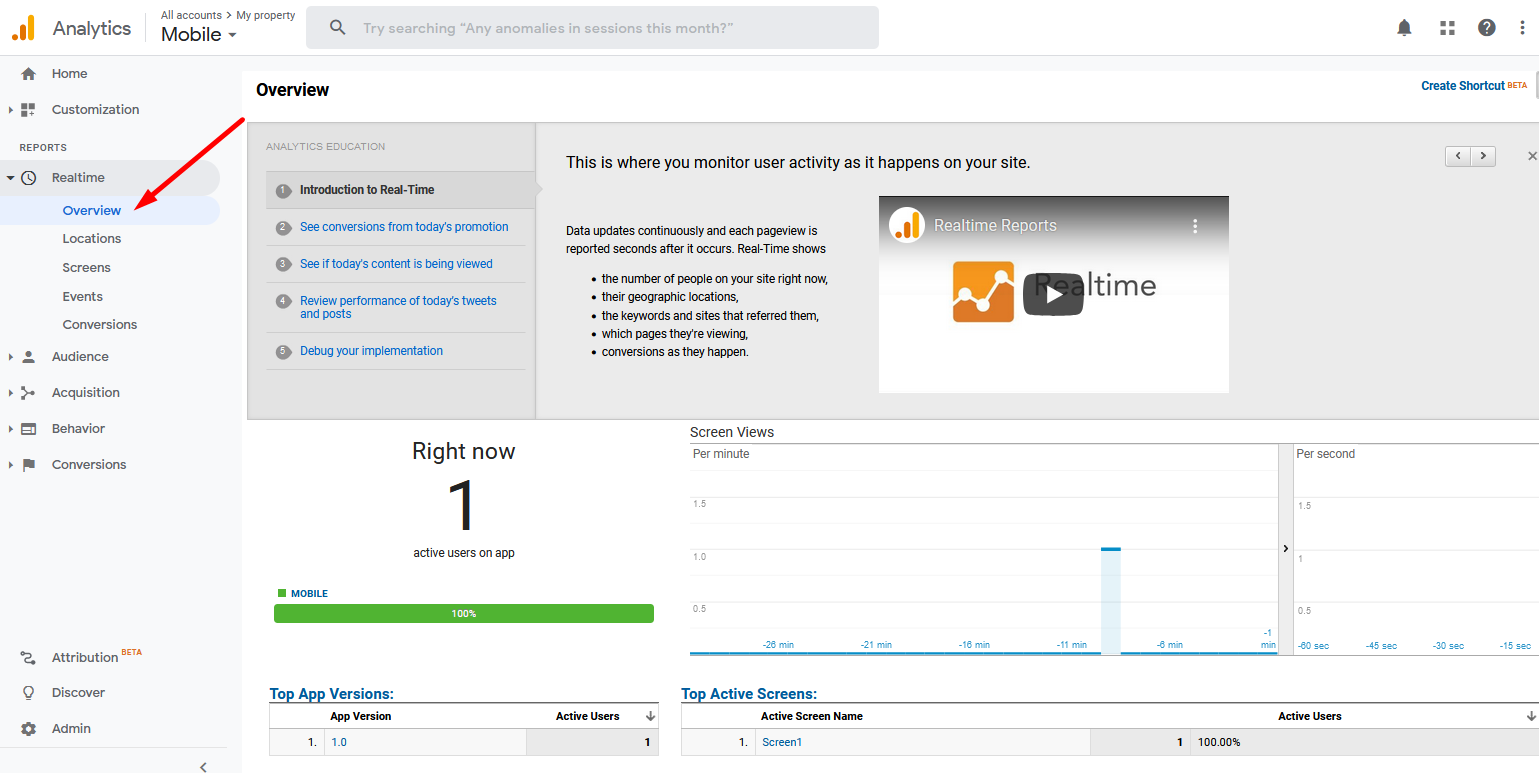Image resolution: width=1539 pixels, height=773 pixels.
Task: Click the screen views bar in per-minute chart
Action: click(x=1111, y=600)
